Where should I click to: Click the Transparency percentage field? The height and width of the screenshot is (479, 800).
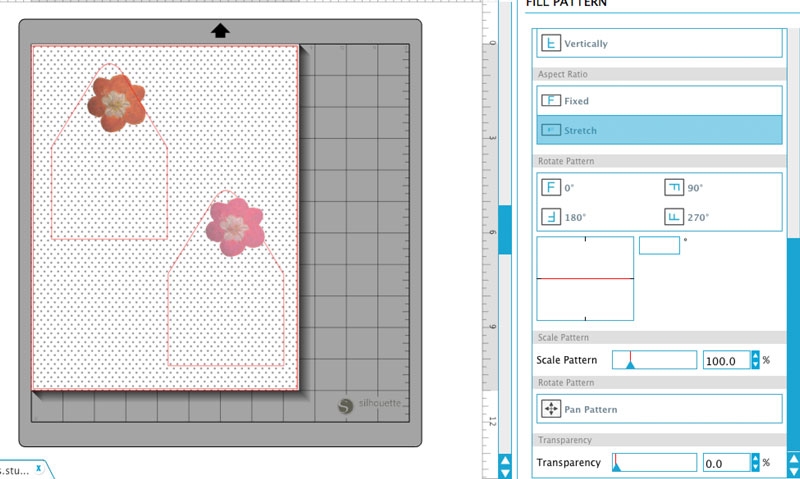(x=727, y=463)
